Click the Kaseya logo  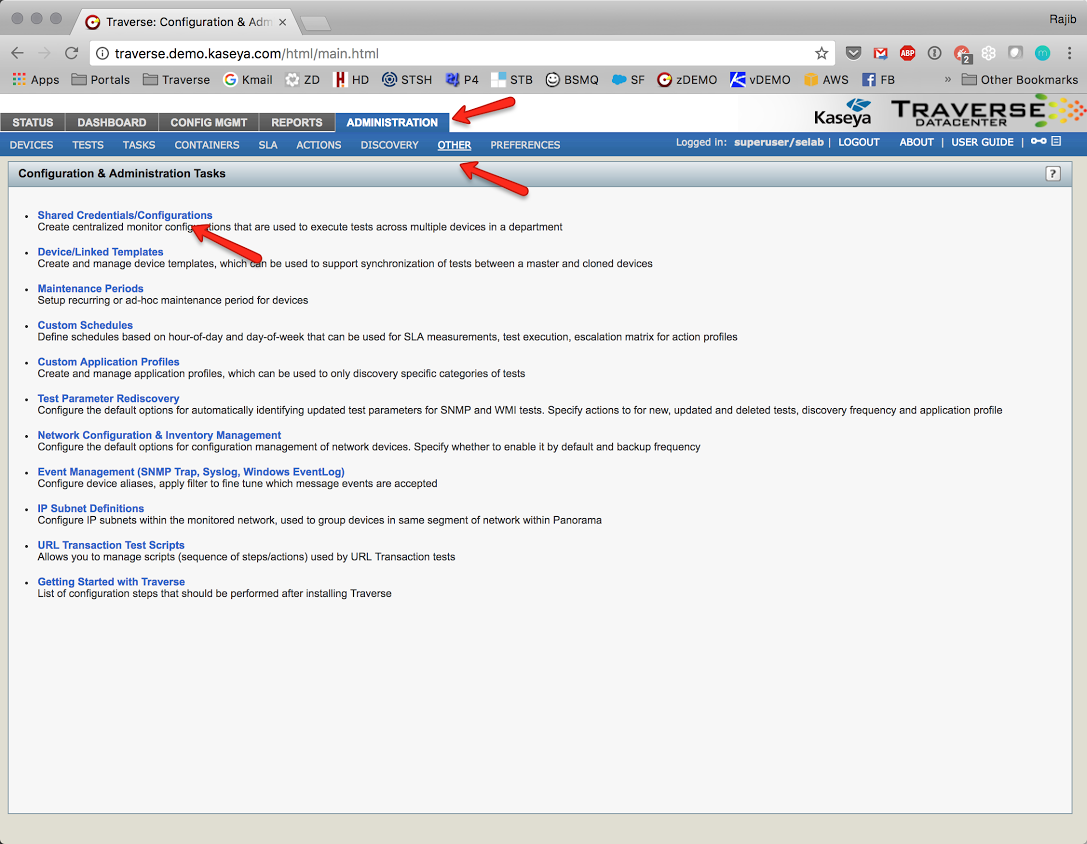(x=842, y=113)
